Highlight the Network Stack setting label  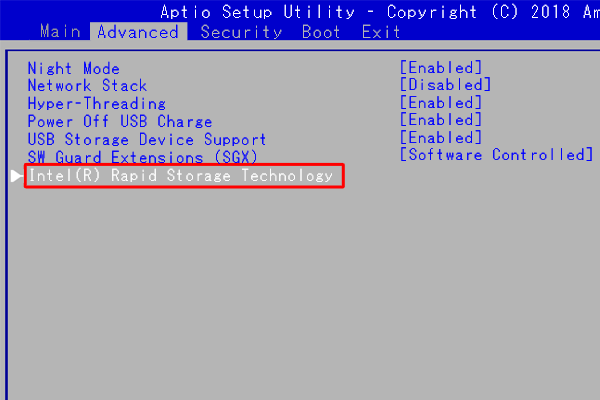(87, 86)
